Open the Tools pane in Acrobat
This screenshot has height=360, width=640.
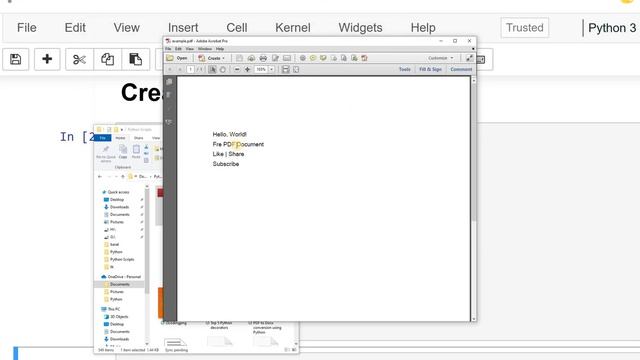coord(404,69)
